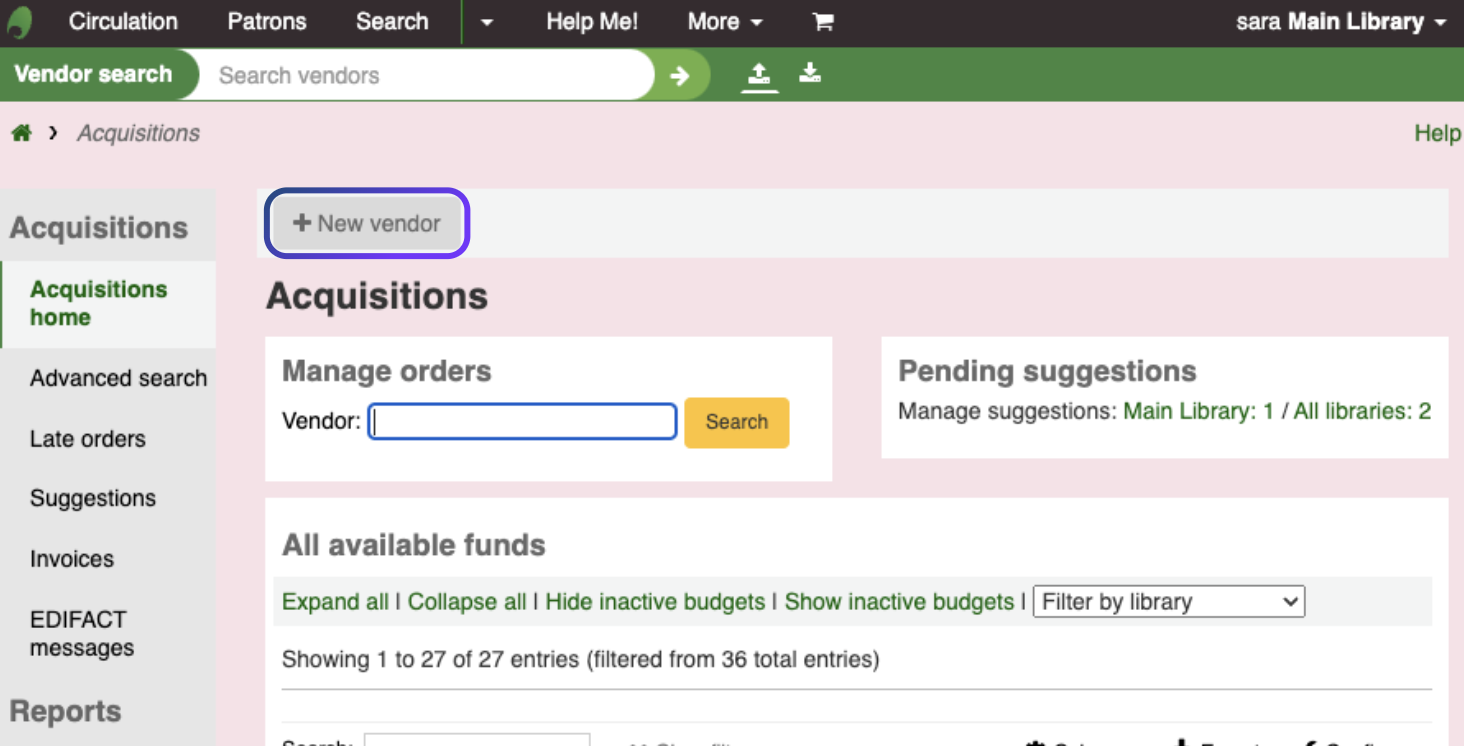Screen dimensions: 1464x746
Task: Switch to check-out search icon
Action: tap(760, 74)
